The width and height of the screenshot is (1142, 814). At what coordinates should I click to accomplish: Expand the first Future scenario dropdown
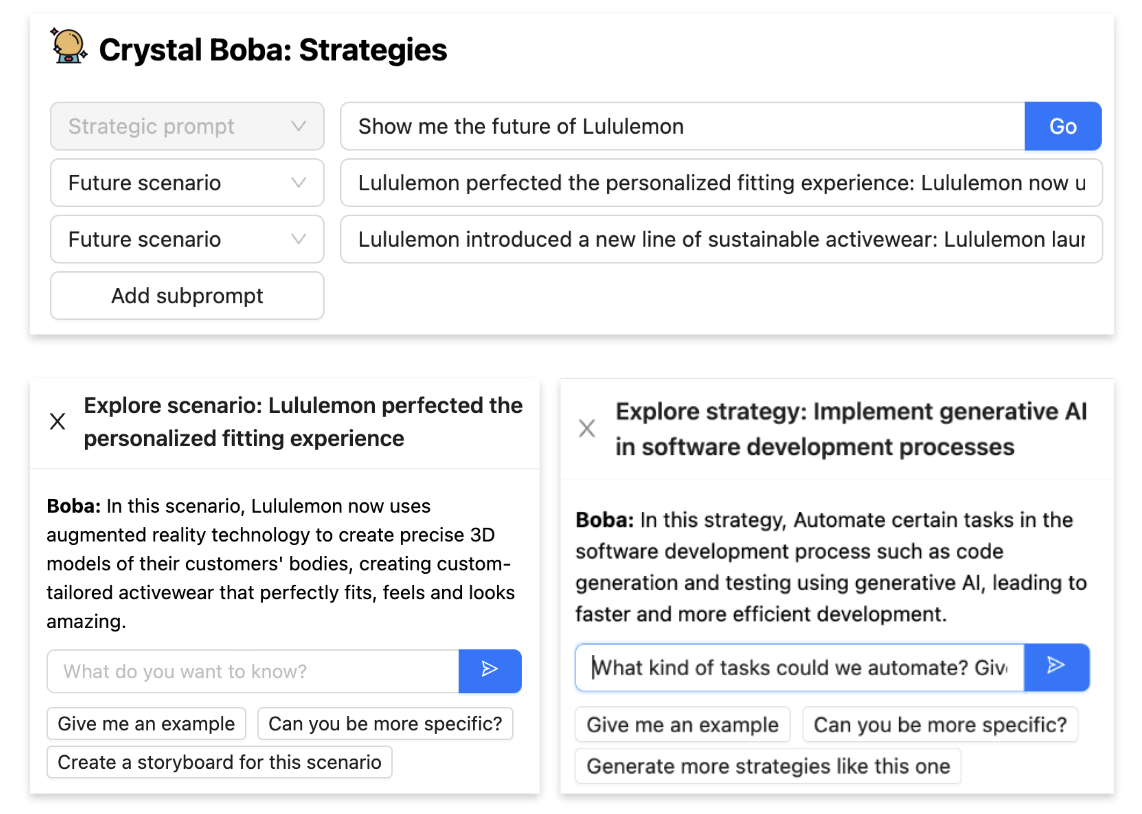tap(187, 183)
